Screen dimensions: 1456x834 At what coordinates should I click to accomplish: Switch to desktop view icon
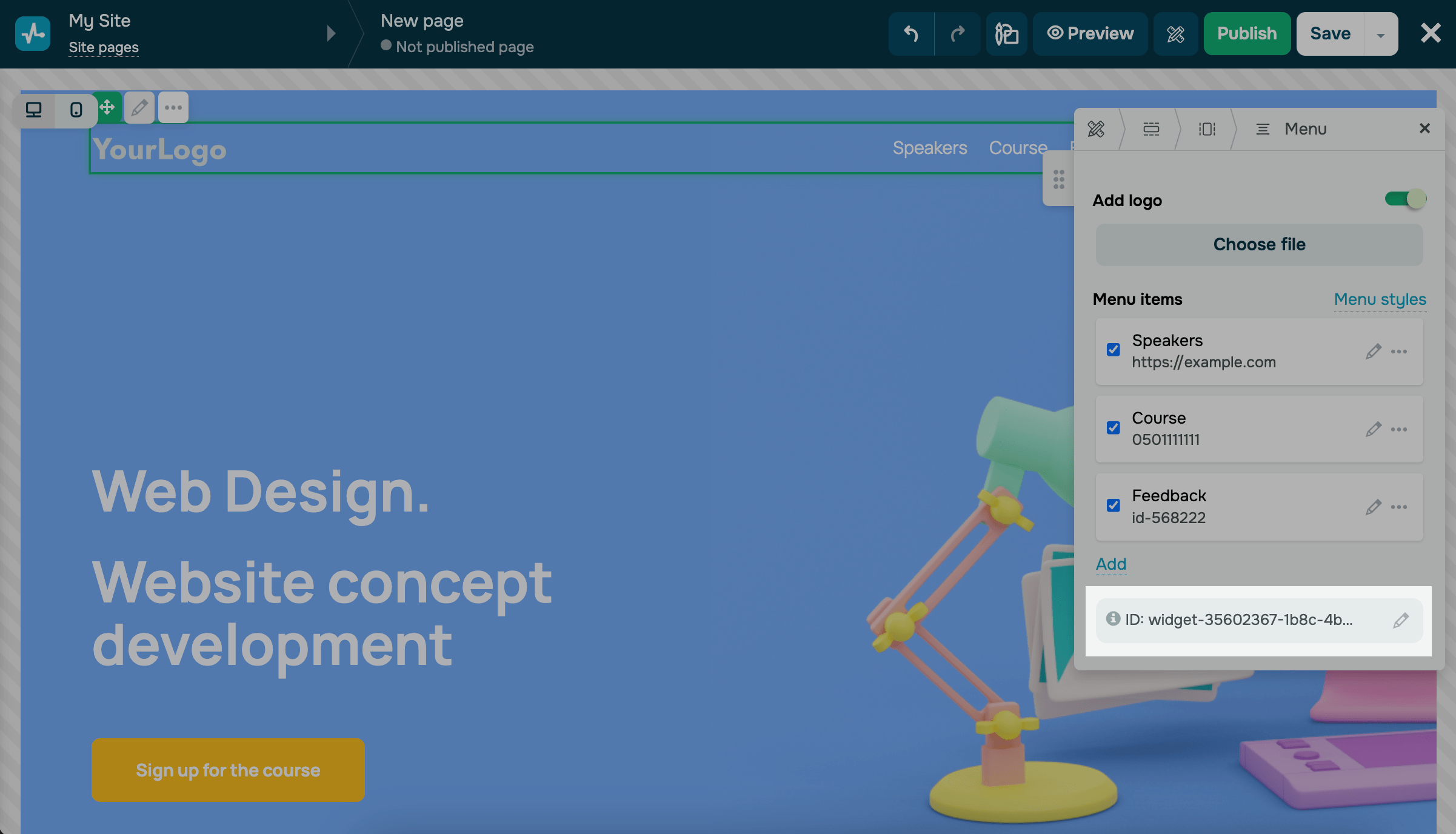coord(34,110)
